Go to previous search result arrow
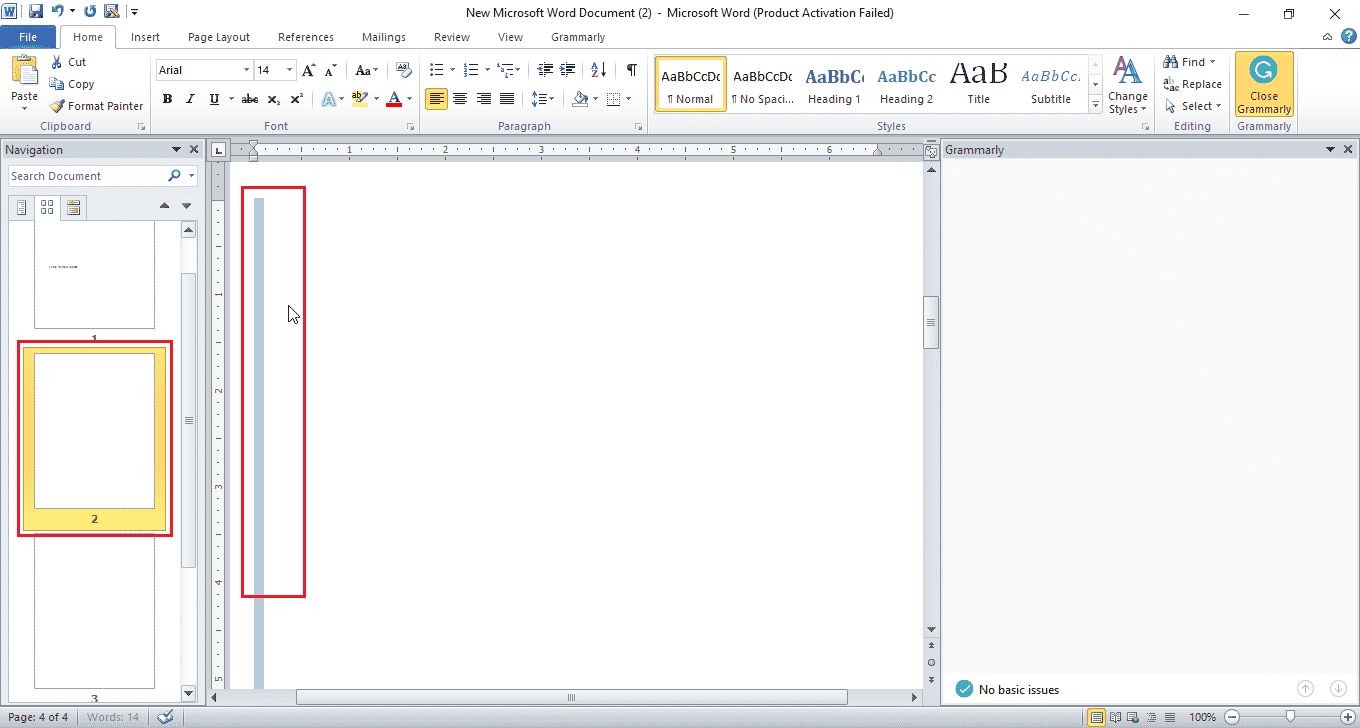This screenshot has height=728, width=1360. click(165, 207)
